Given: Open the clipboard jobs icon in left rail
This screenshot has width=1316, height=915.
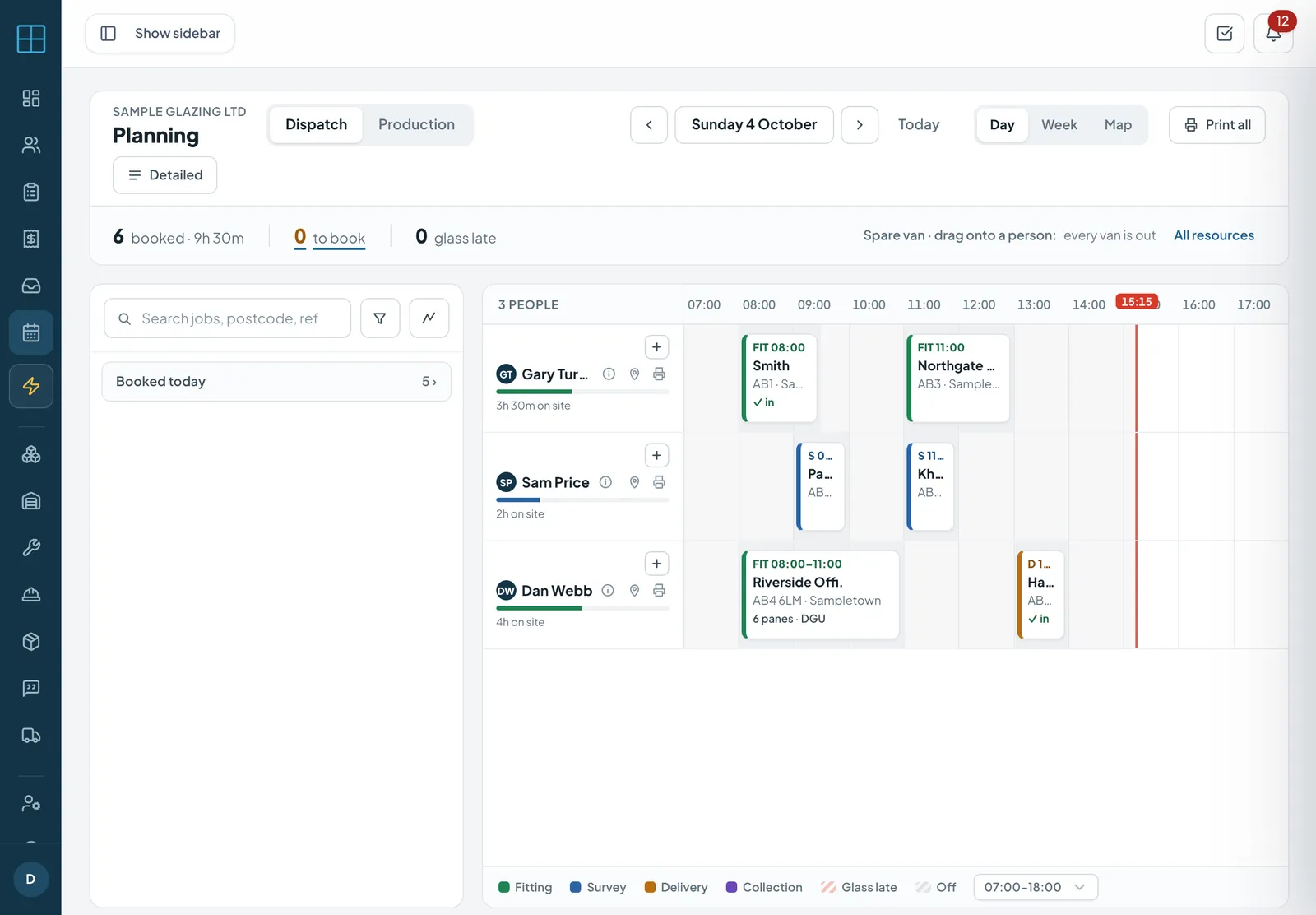Looking at the screenshot, I should coord(31,192).
